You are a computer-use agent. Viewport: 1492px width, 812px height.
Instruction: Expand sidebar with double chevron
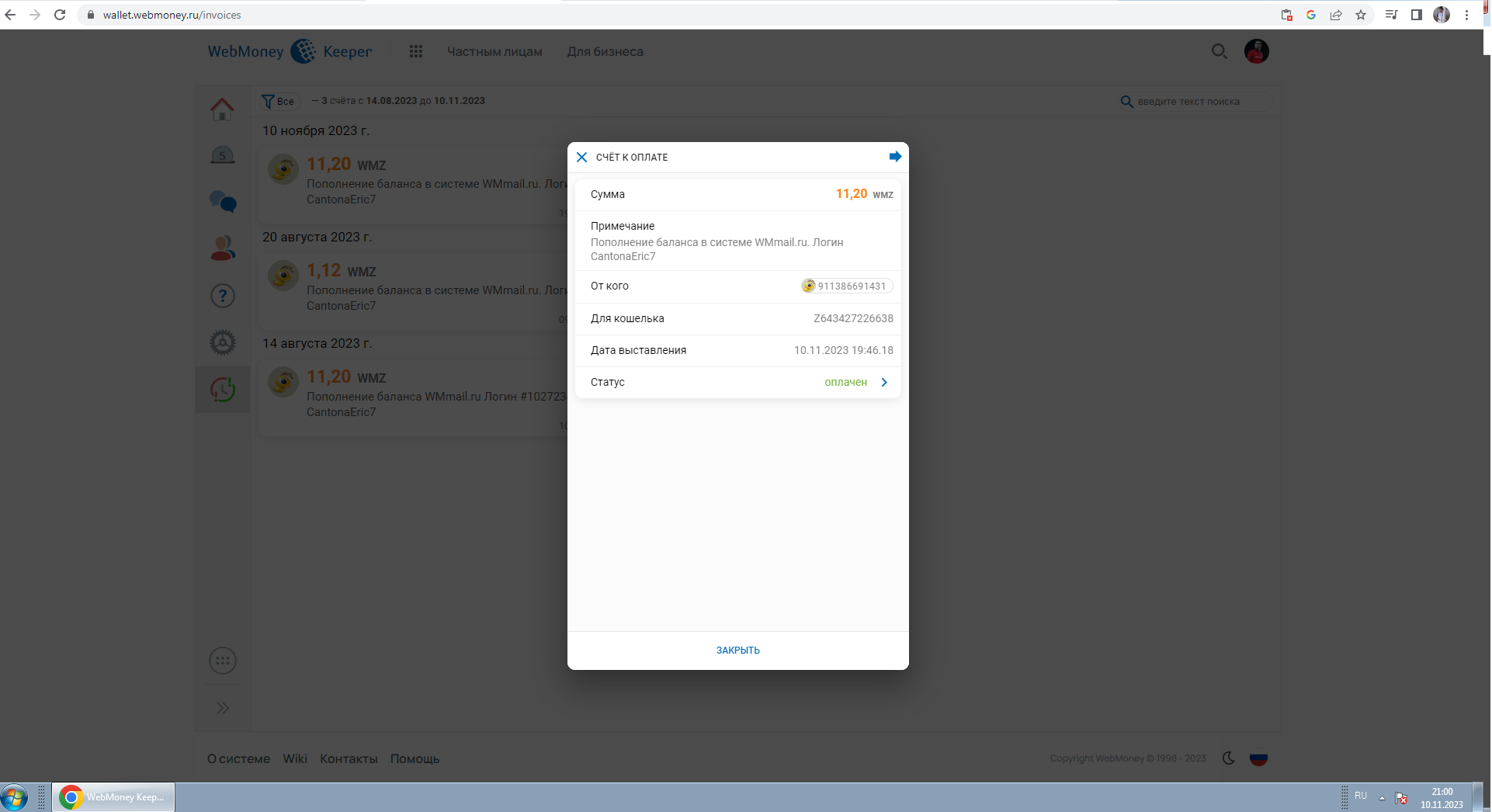223,708
